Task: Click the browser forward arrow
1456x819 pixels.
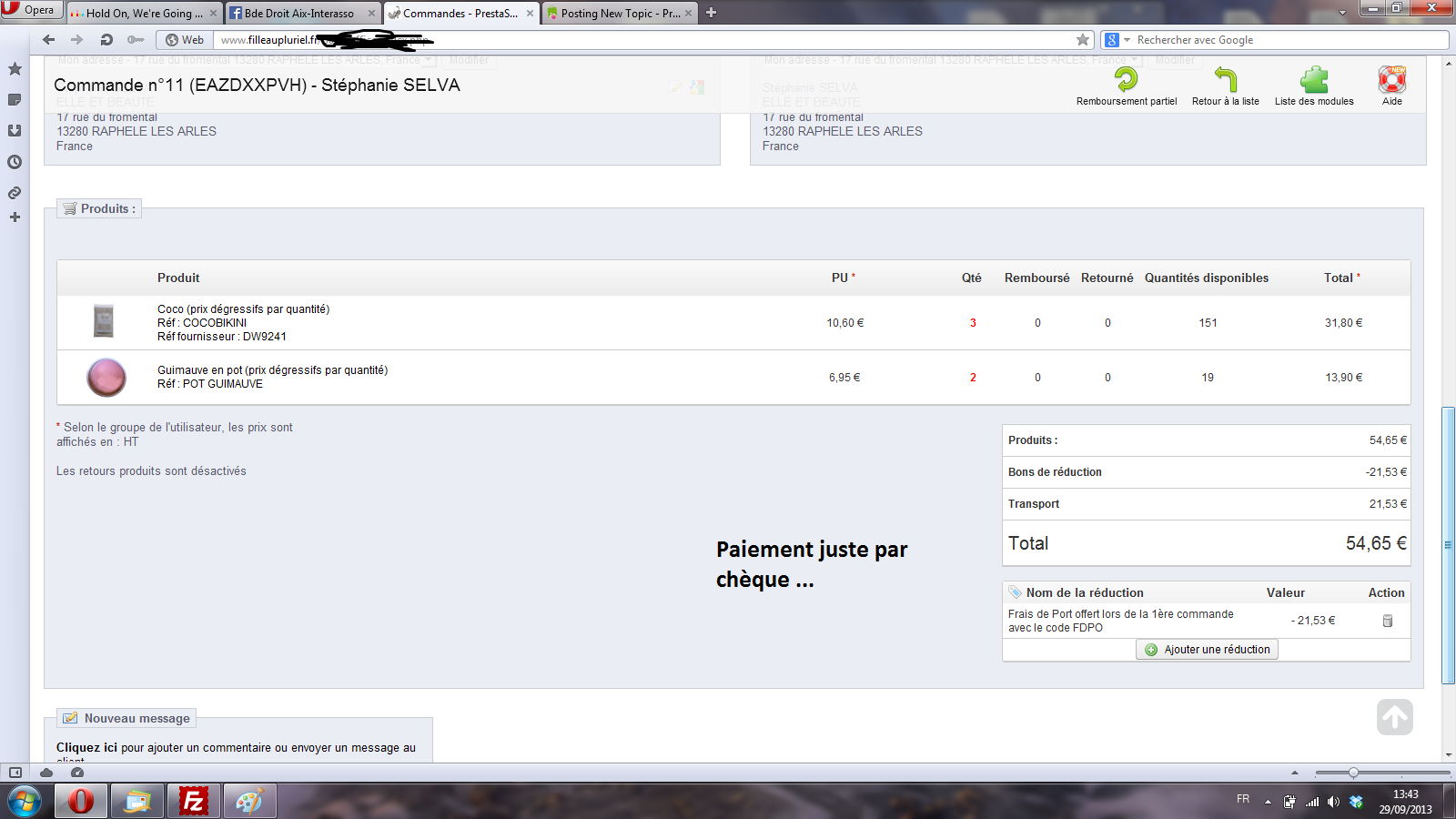Action: (x=76, y=39)
